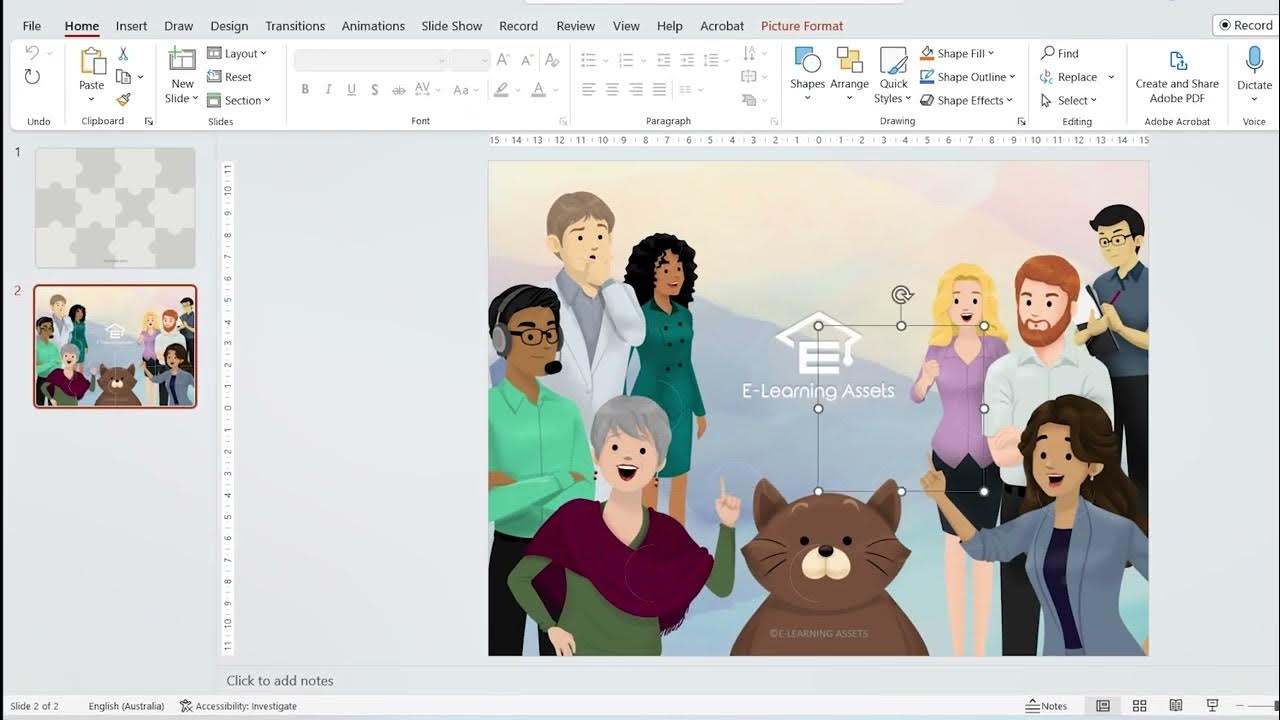Click Accessibility: Investigate in status bar
The width and height of the screenshot is (1280, 720).
(x=238, y=706)
